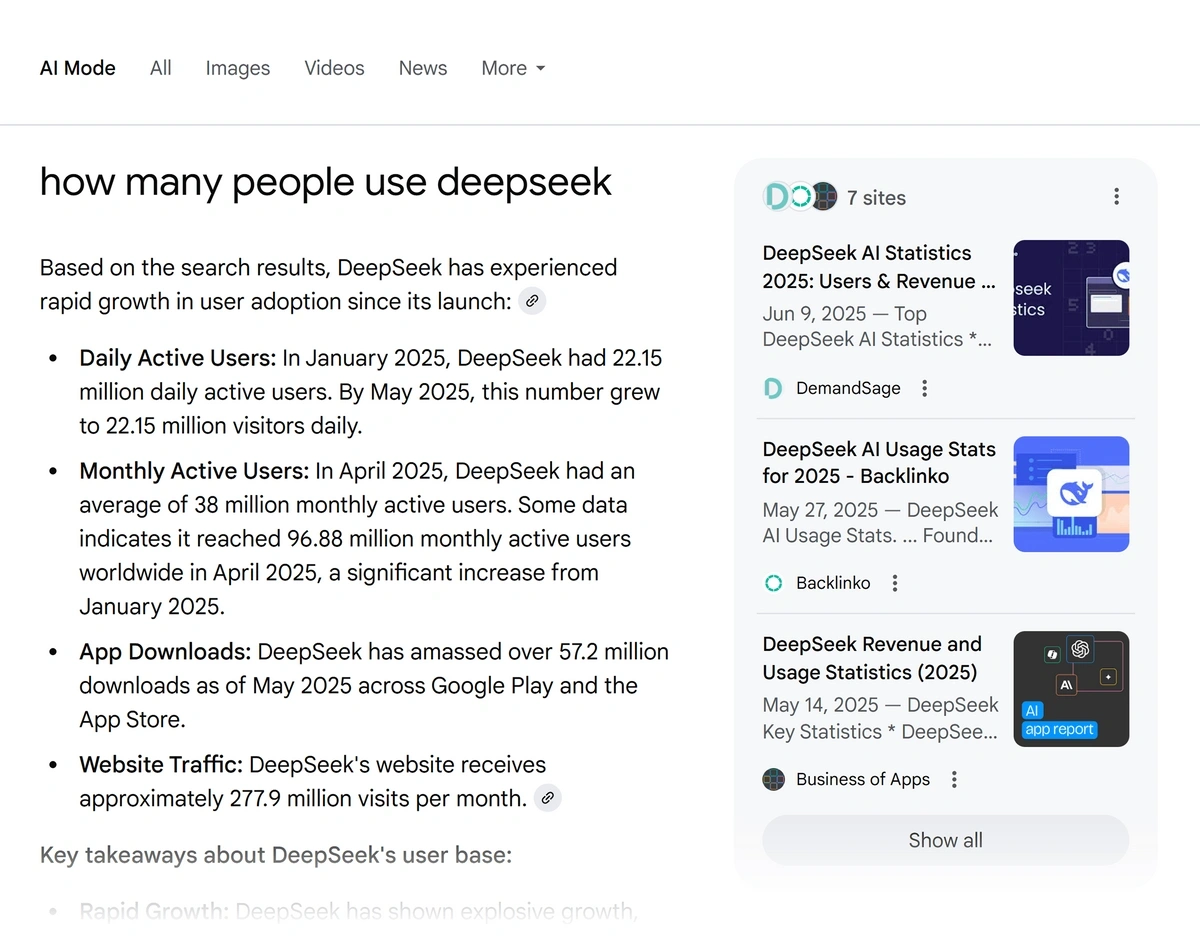Open the Videos tab
Viewport: 1200px width, 946px height.
coord(334,68)
